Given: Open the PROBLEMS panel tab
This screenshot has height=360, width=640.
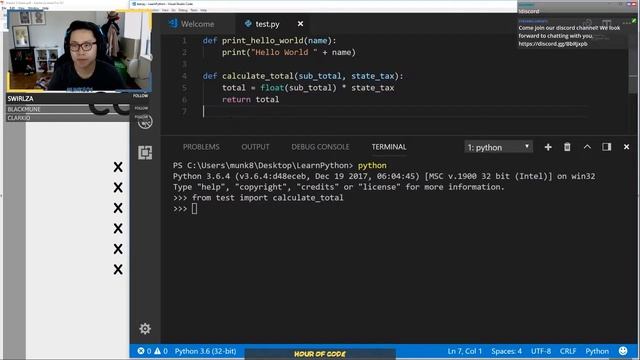Looking at the screenshot, I should [201, 147].
